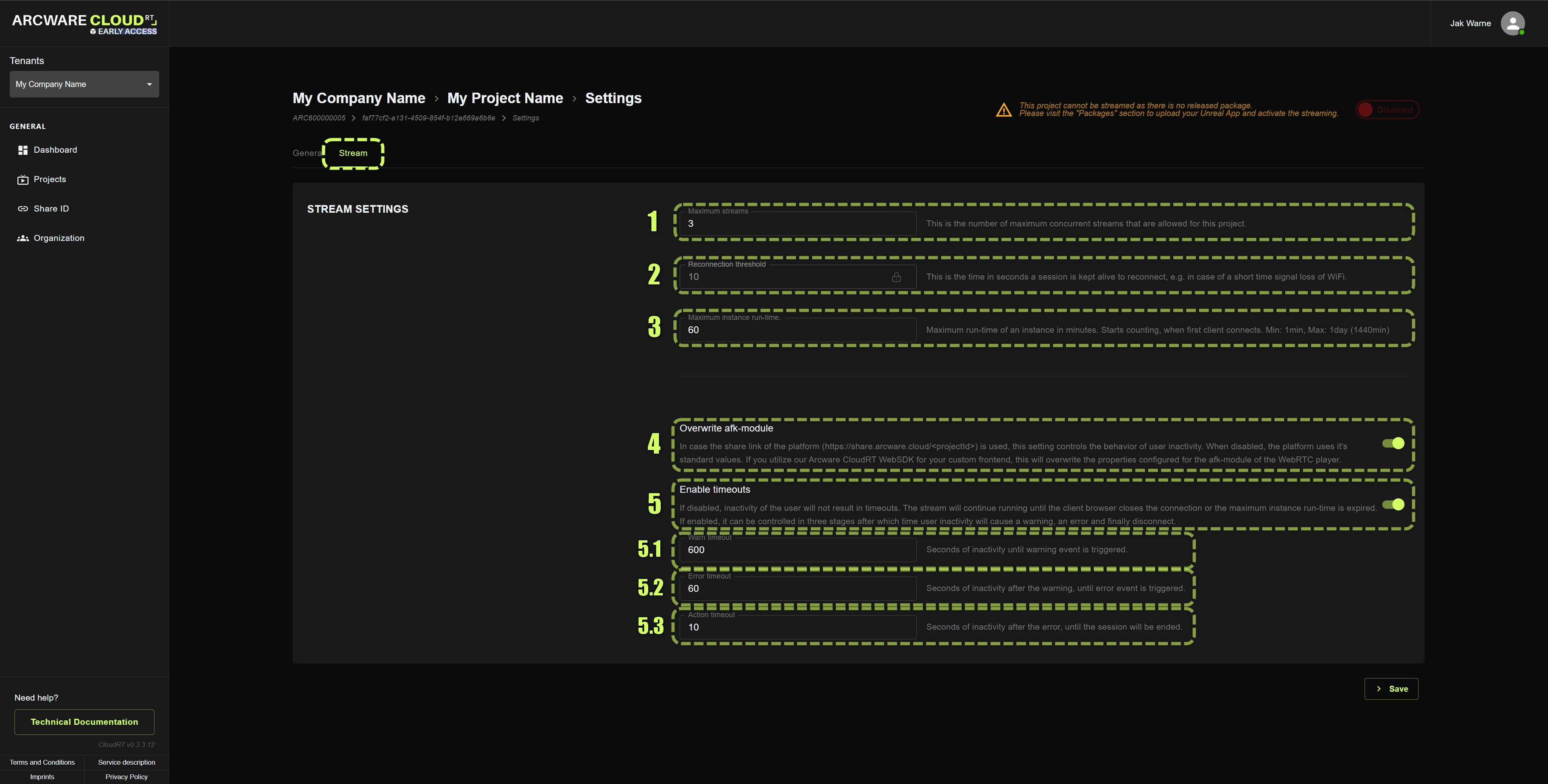The width and height of the screenshot is (1548, 784).
Task: Click the lock icon in Reconnection threshold
Action: point(896,277)
